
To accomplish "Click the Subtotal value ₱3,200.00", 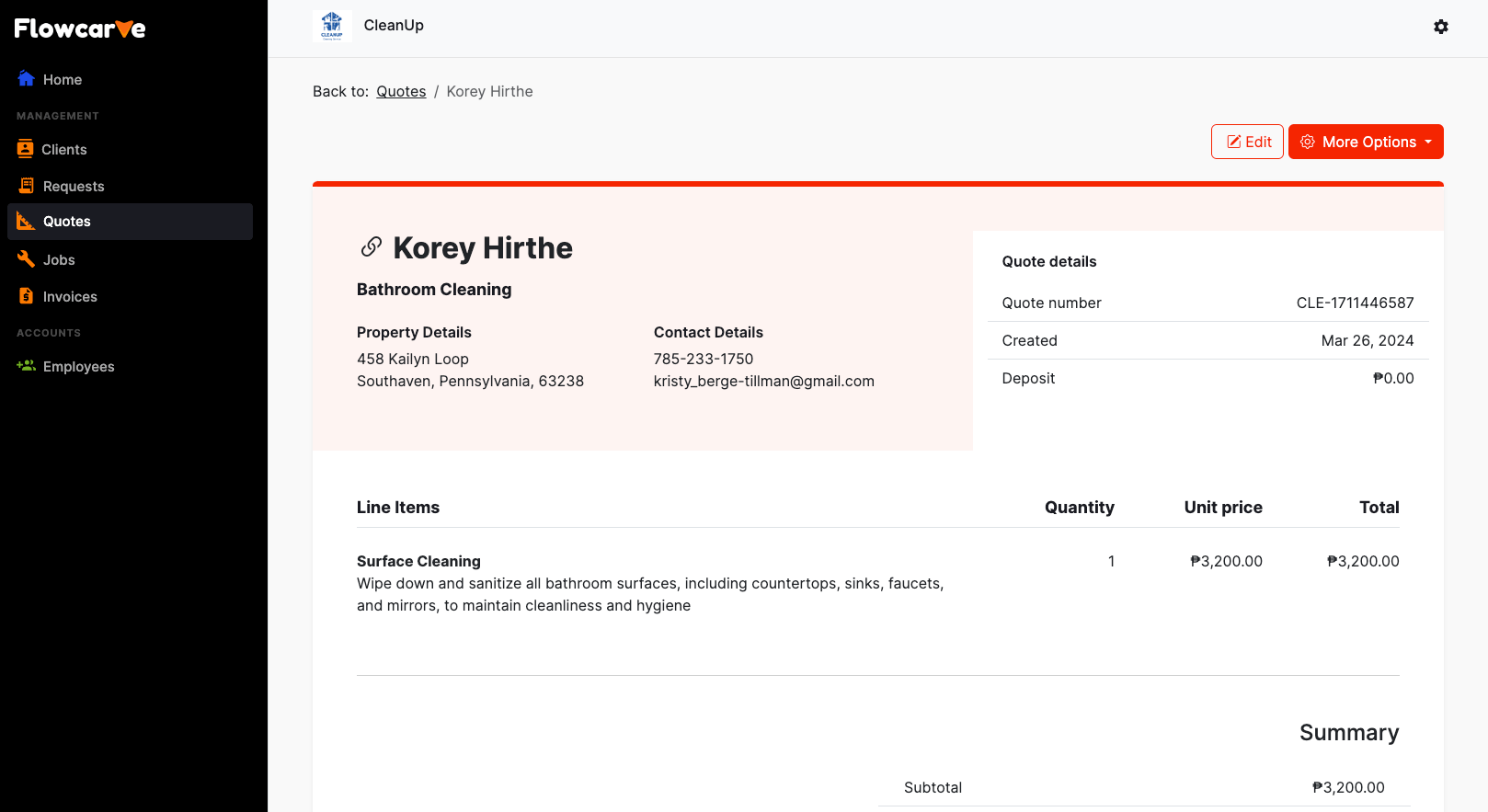I will (x=1348, y=787).
